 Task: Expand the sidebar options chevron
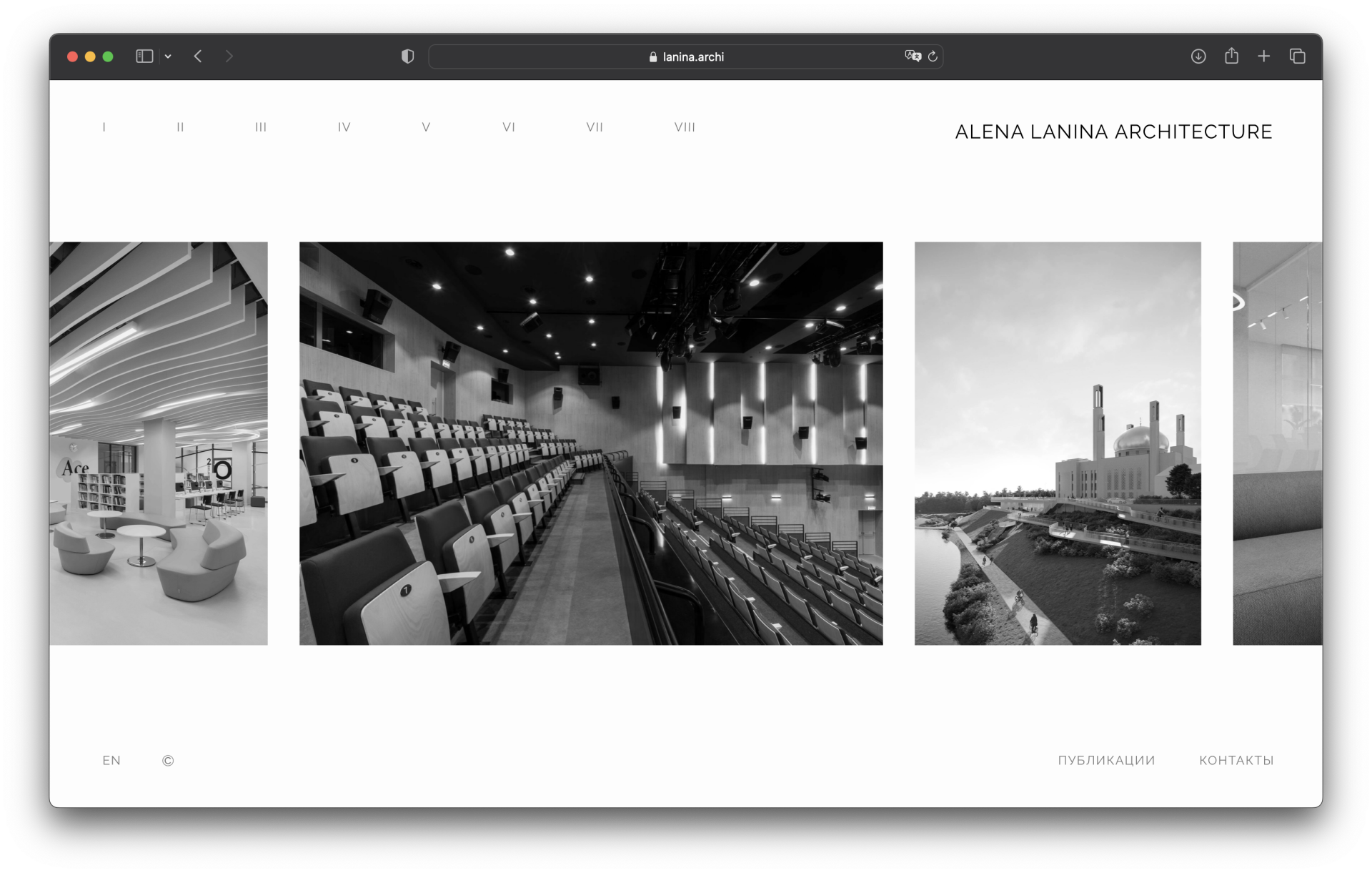[168, 56]
